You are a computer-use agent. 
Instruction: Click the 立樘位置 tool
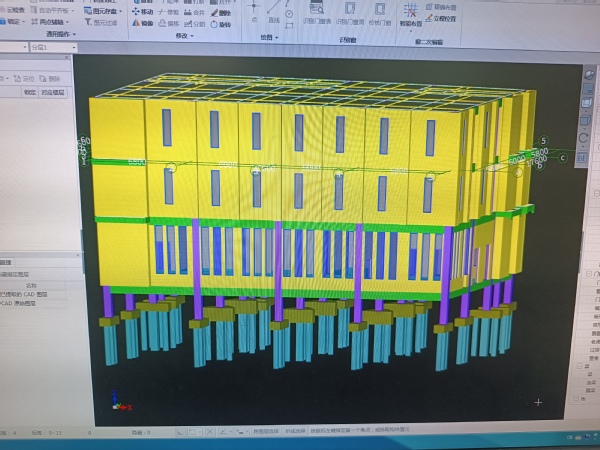tap(444, 17)
